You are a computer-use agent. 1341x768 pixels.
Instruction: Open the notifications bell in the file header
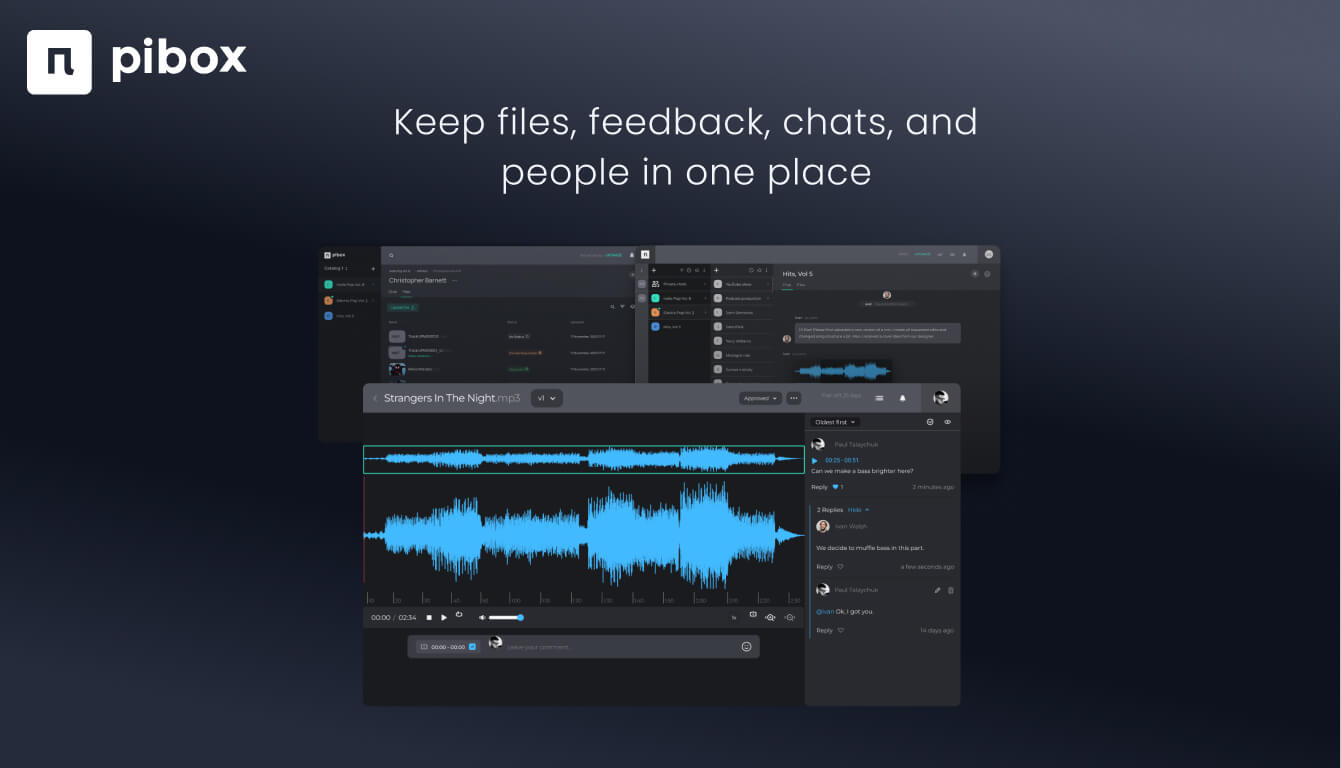(903, 398)
